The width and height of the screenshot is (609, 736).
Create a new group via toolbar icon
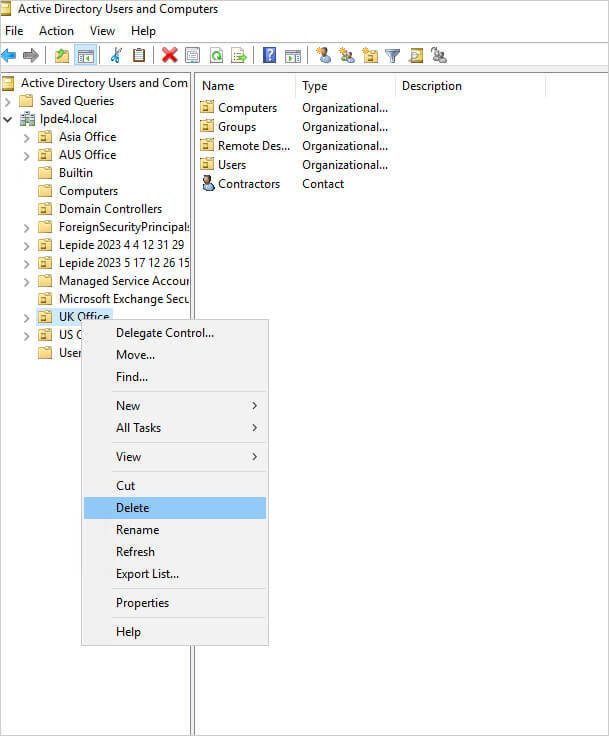[x=347, y=55]
